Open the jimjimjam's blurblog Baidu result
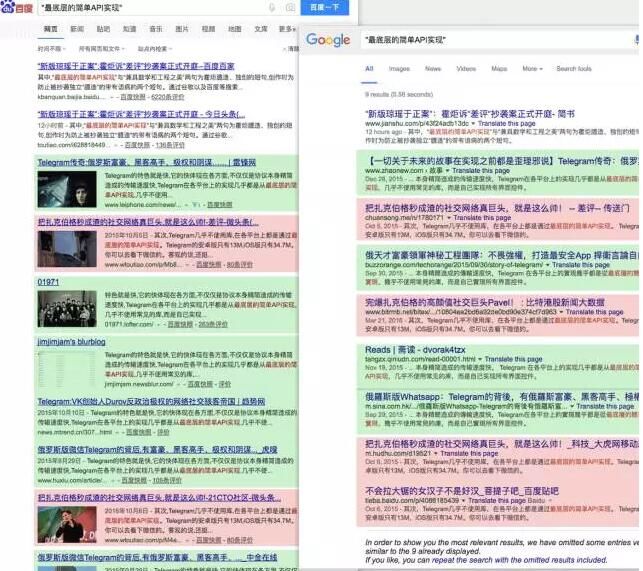This screenshot has height=571, width=643. click(71, 342)
